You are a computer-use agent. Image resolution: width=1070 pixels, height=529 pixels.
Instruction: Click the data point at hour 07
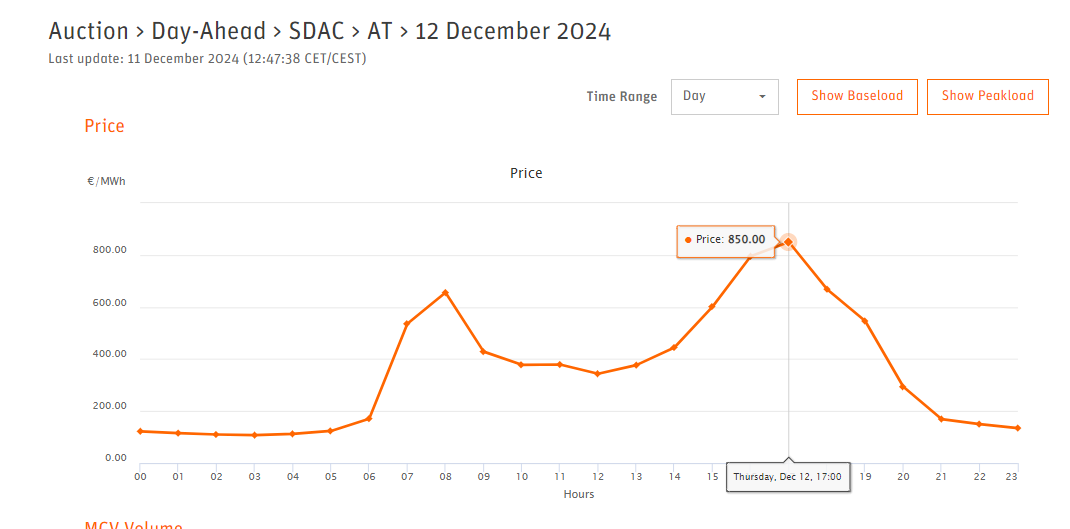[x=407, y=324]
